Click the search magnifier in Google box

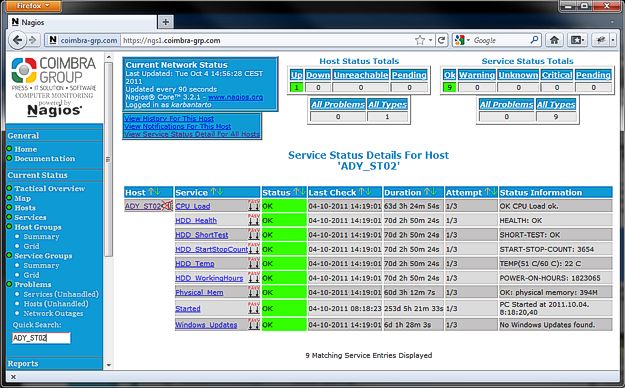pos(535,40)
